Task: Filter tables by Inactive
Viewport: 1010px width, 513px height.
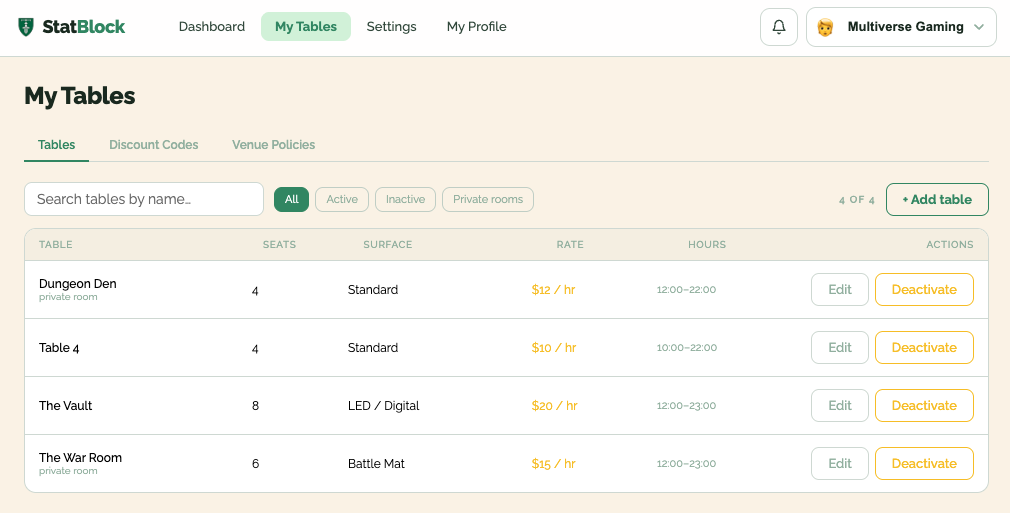Action: pos(406,199)
